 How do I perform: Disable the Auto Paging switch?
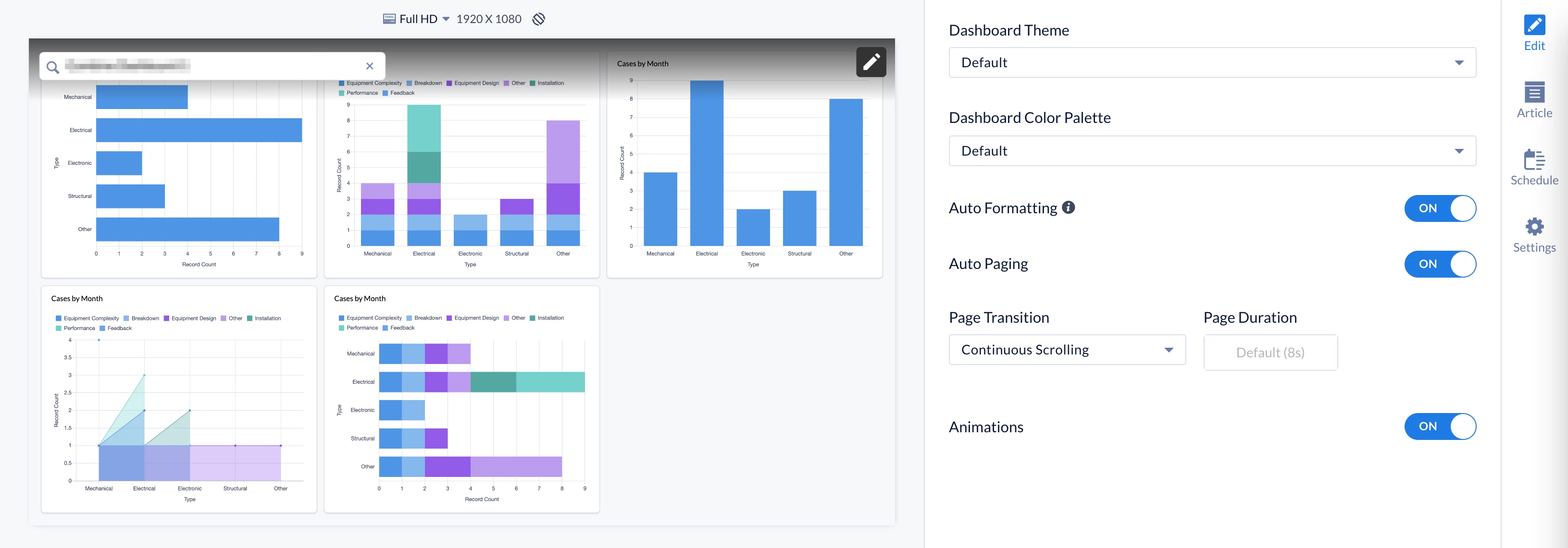1440,264
